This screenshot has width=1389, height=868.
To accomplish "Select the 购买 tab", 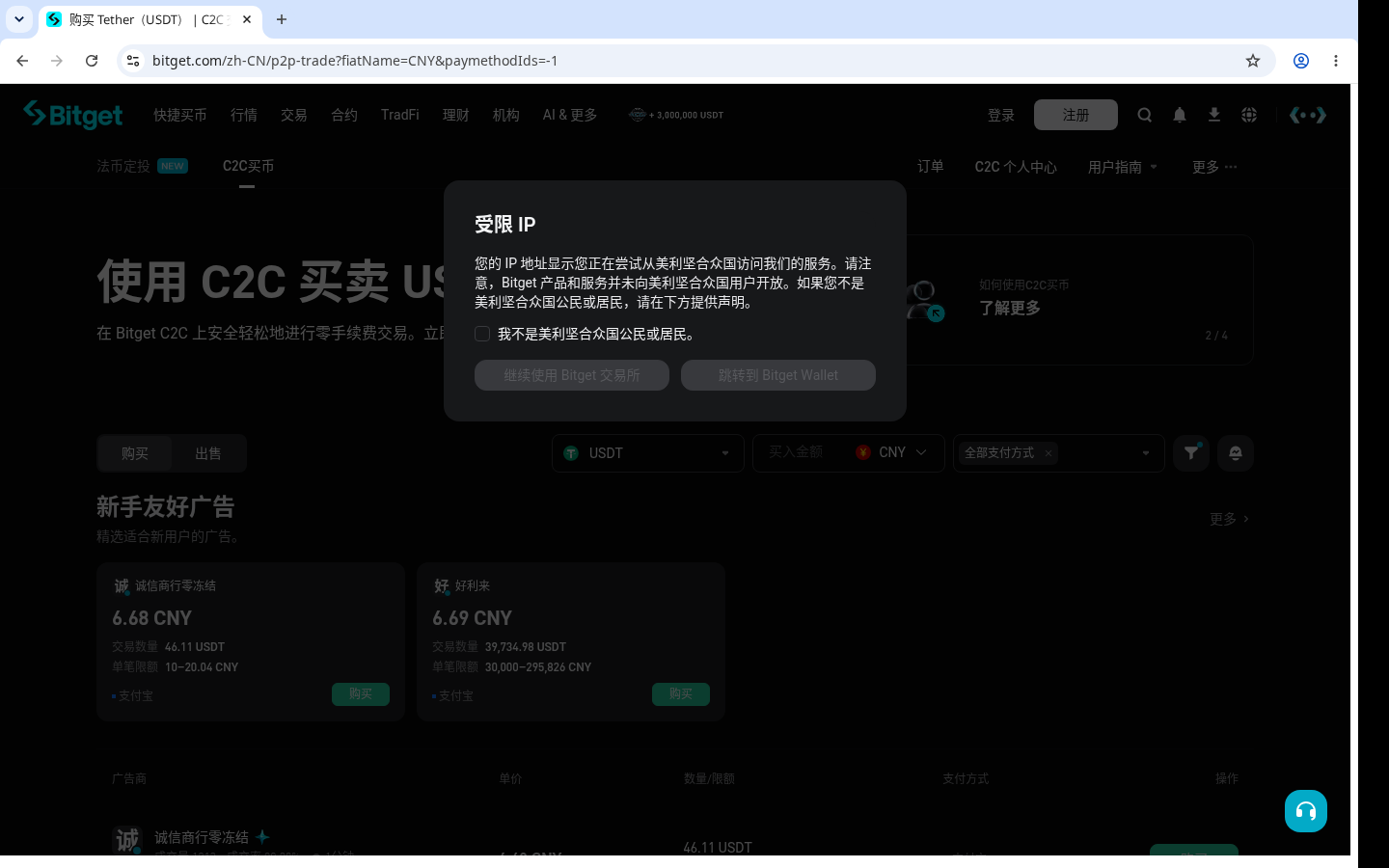I will point(135,453).
